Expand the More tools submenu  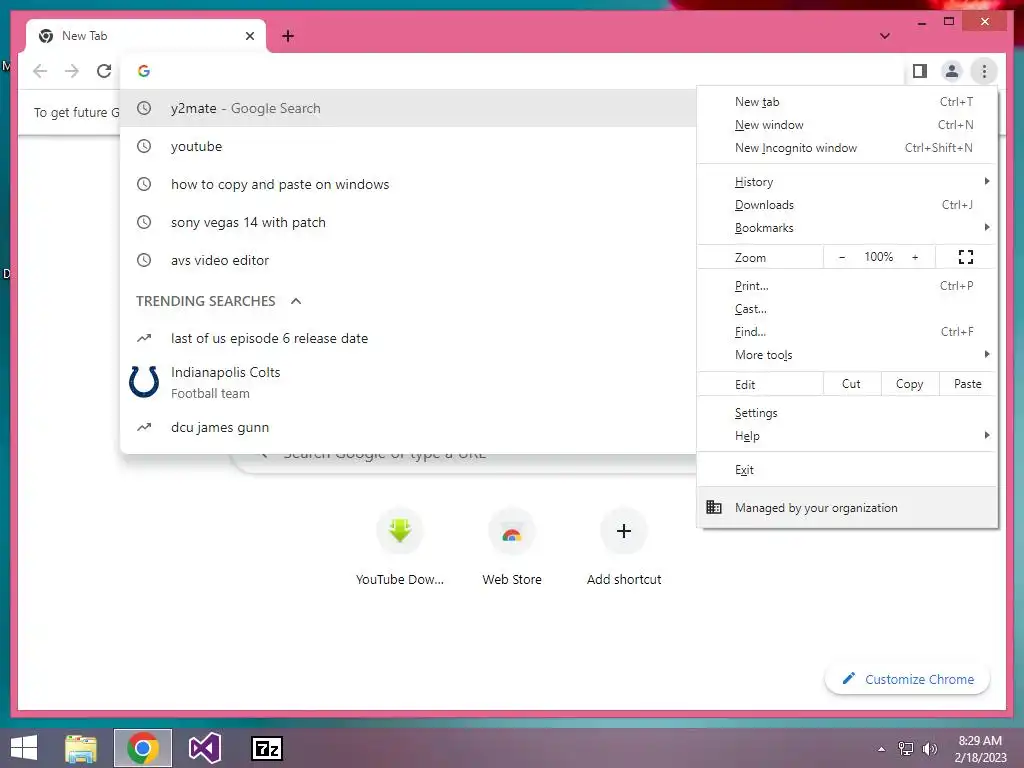[848, 355]
